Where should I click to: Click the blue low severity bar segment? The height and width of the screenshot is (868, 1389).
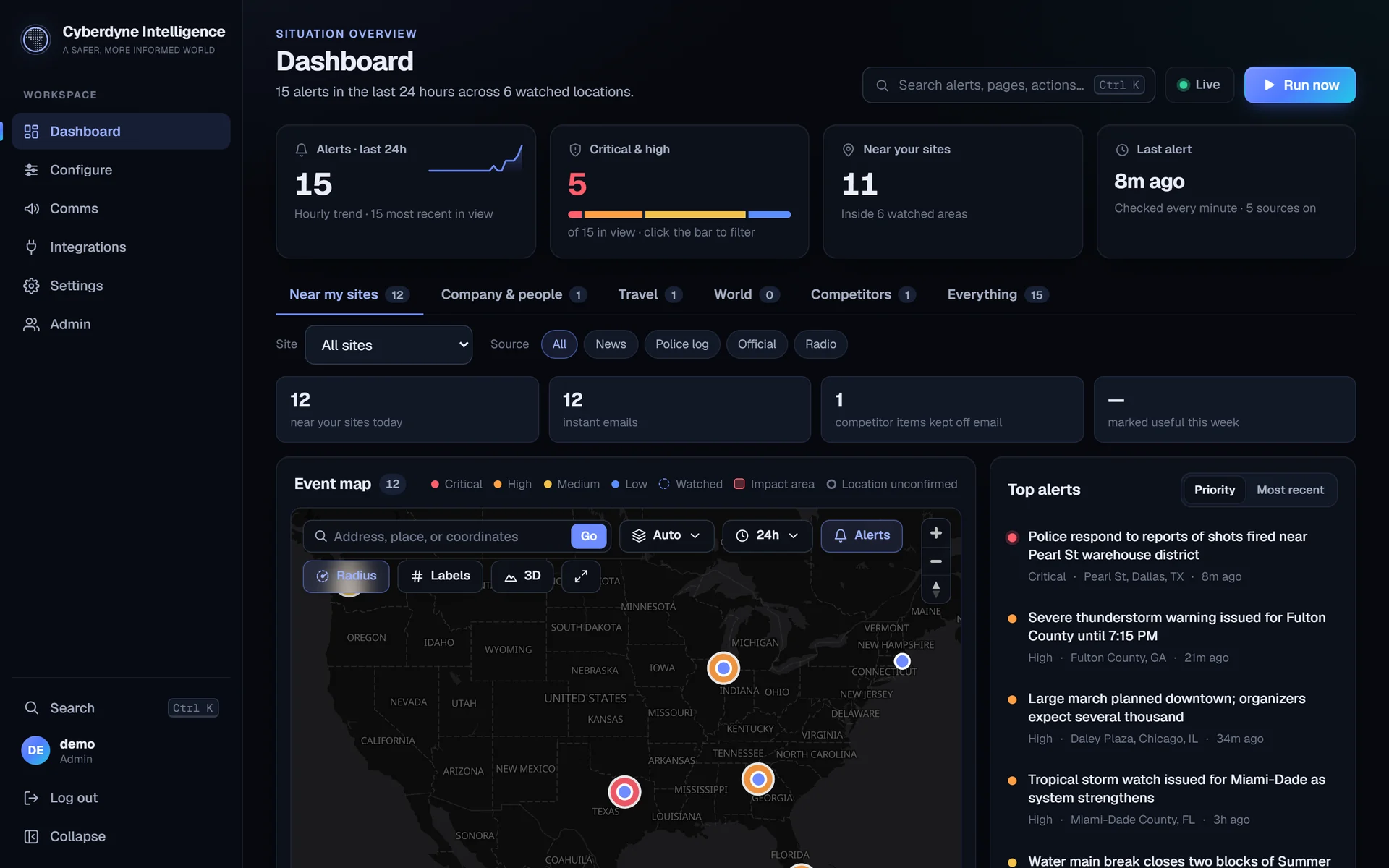(769, 215)
